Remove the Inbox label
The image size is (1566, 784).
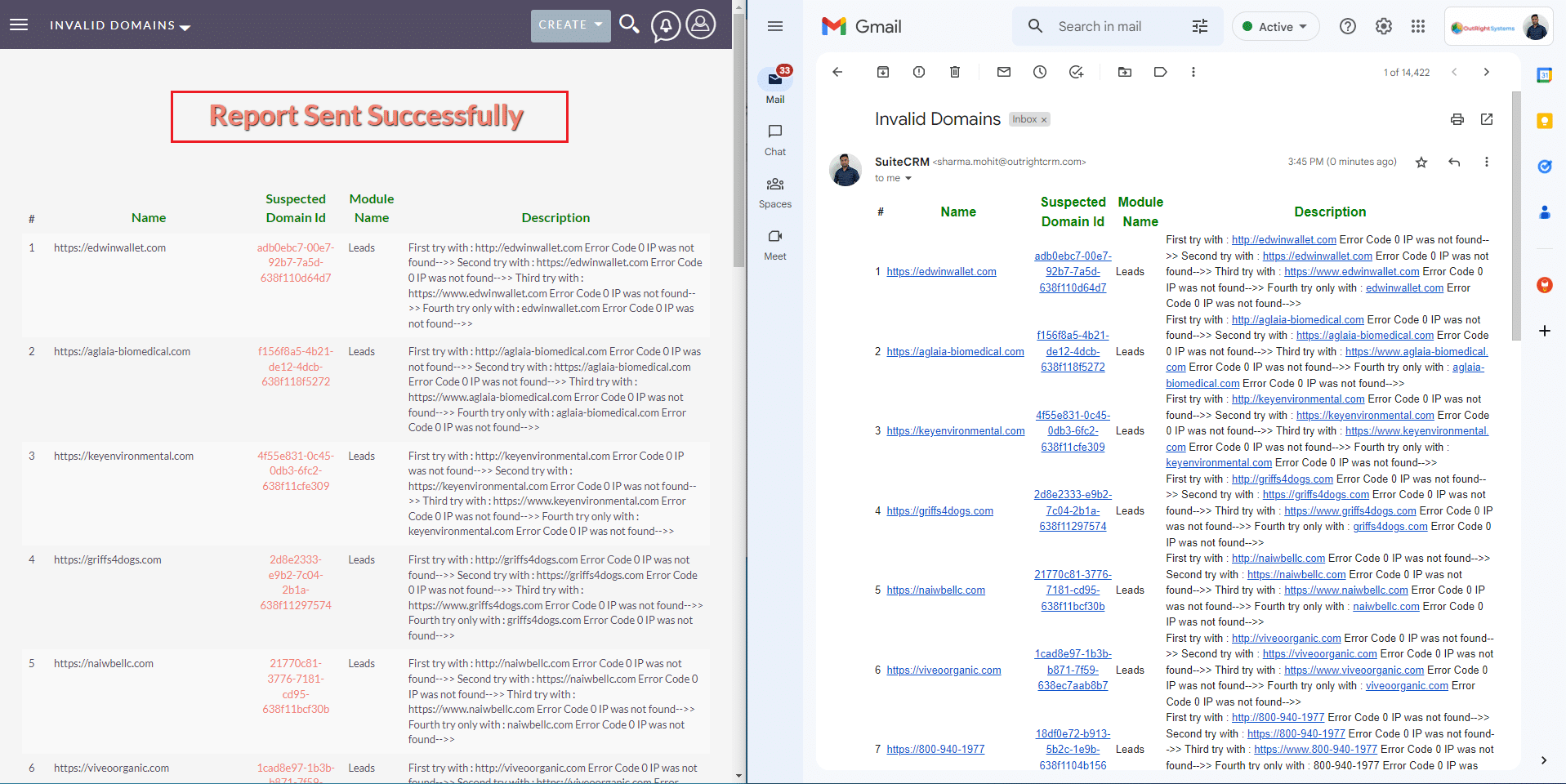(x=1044, y=120)
